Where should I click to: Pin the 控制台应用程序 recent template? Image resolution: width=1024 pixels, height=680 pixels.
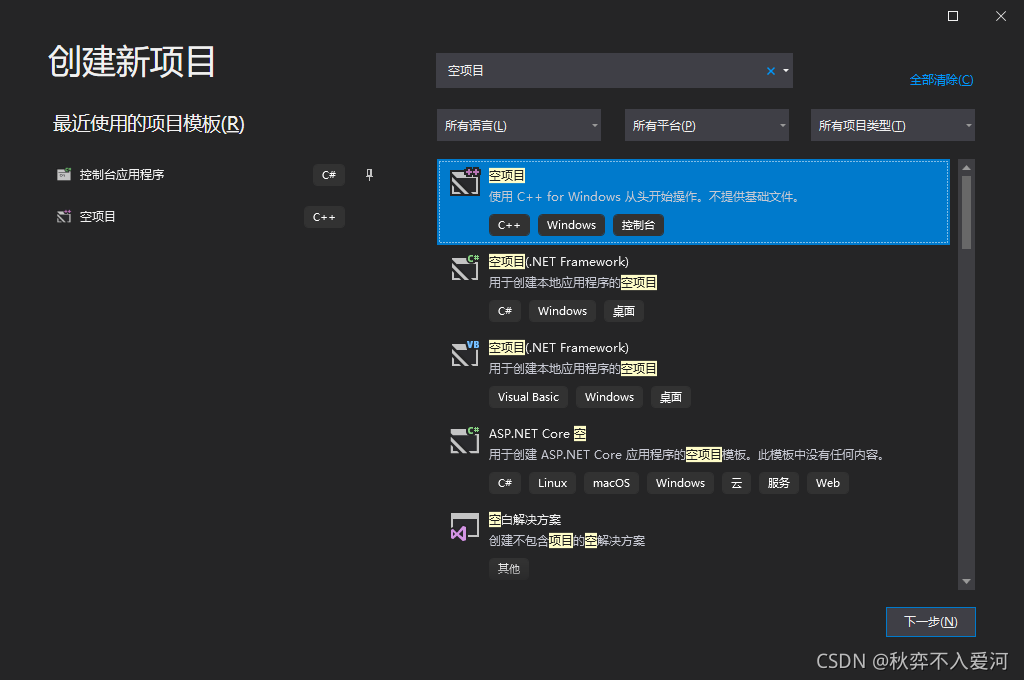[x=369, y=174]
